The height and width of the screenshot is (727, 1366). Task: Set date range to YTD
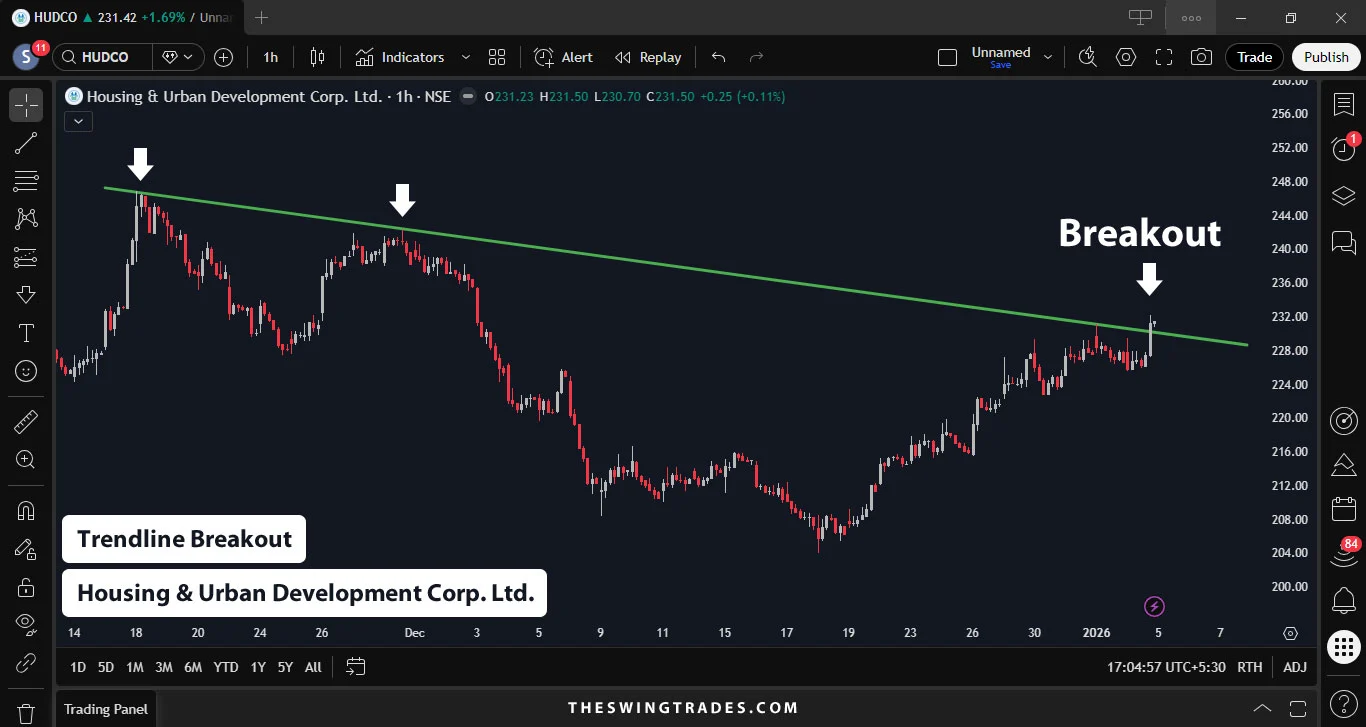pyautogui.click(x=226, y=667)
